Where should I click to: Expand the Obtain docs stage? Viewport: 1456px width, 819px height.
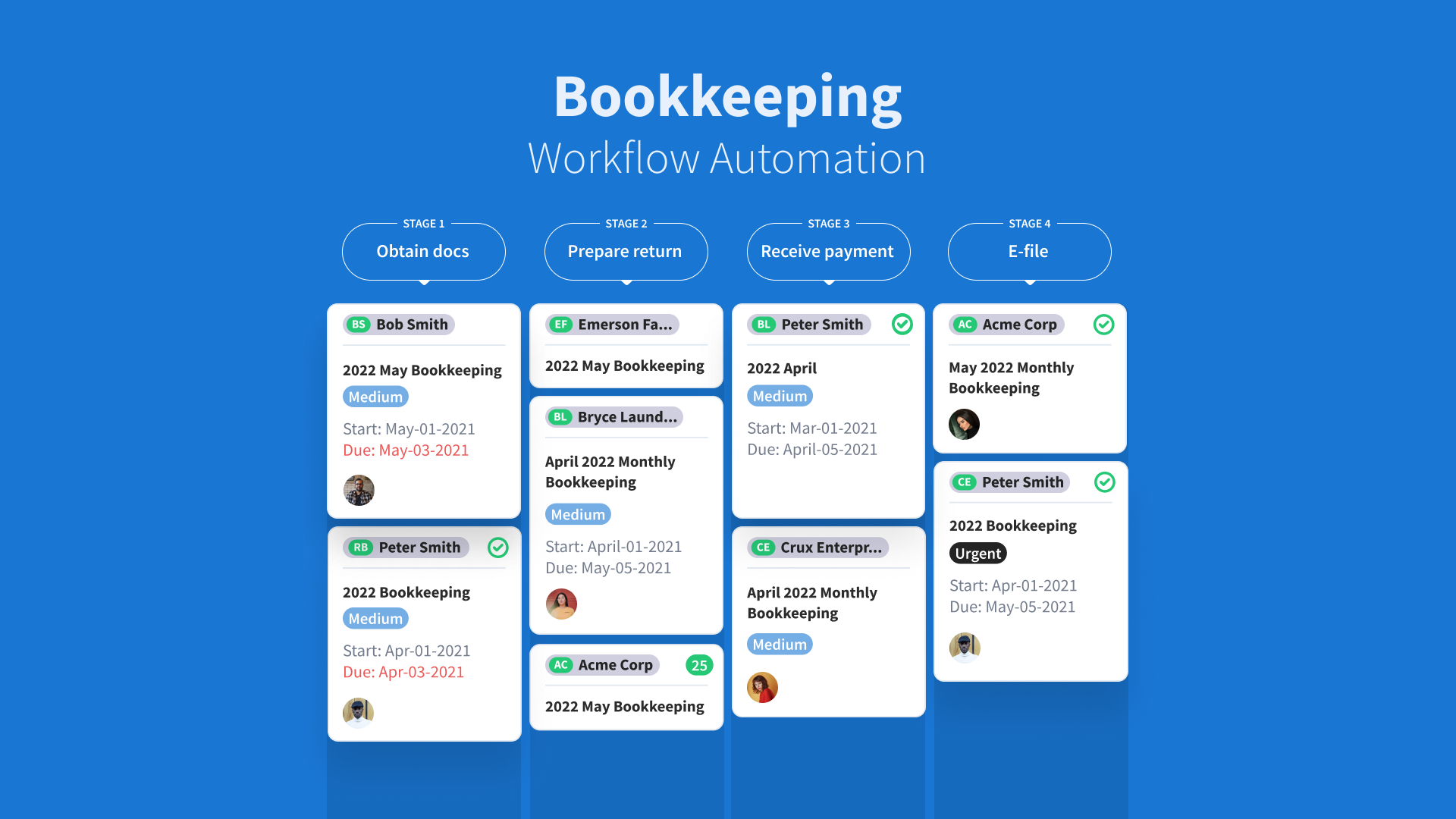pos(423,252)
